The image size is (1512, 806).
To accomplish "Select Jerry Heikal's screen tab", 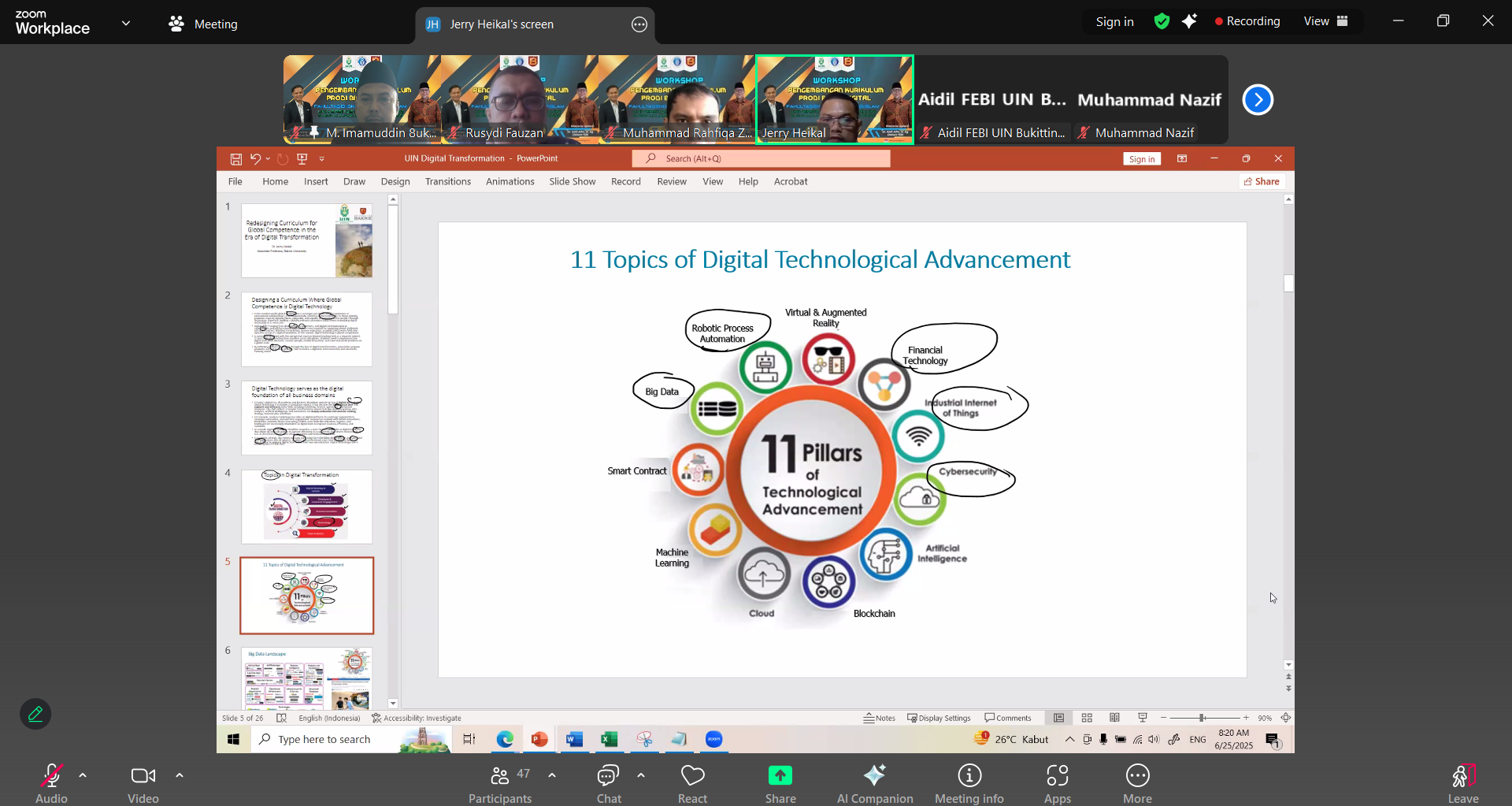I will (501, 24).
